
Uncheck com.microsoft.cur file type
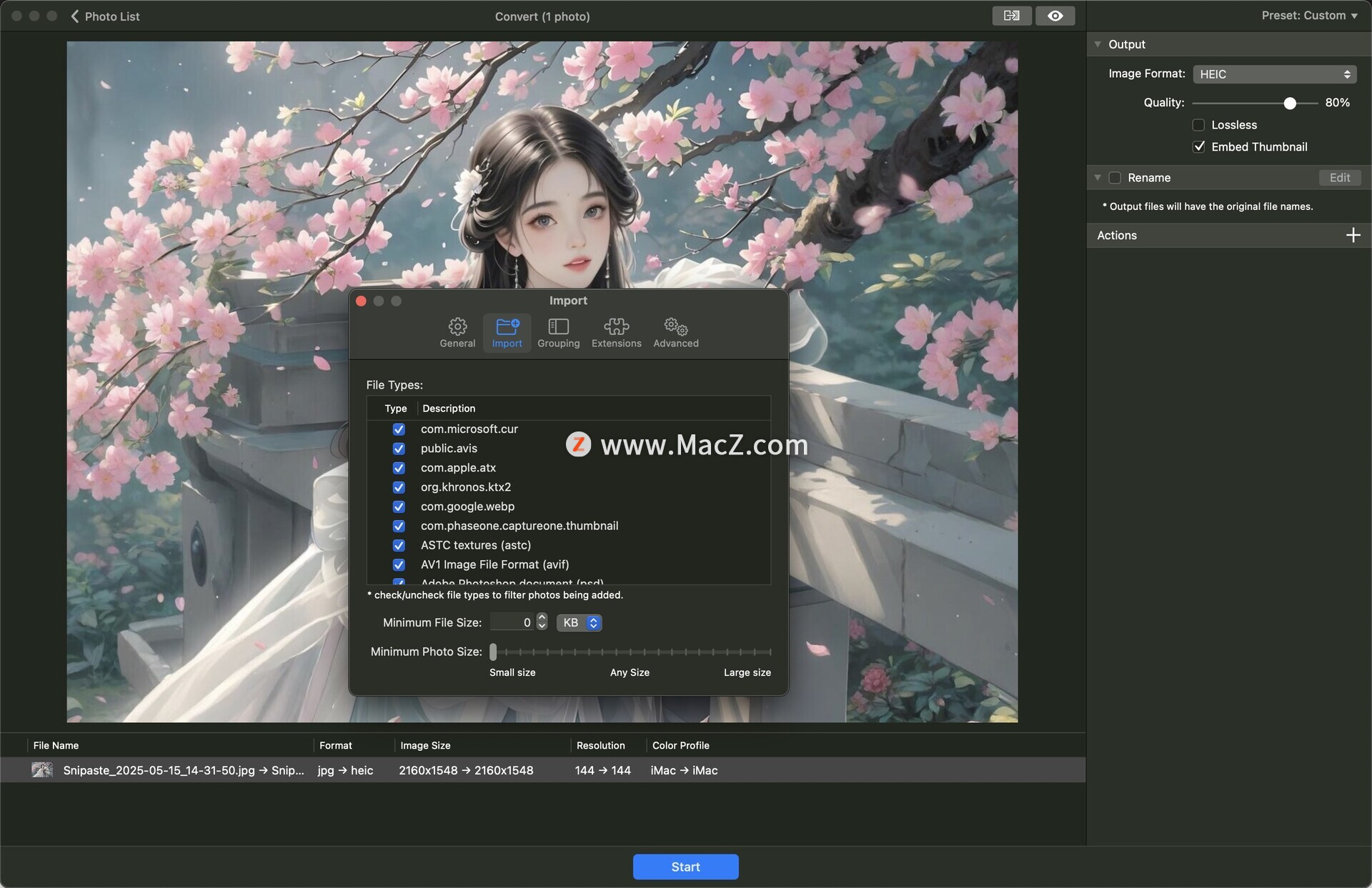[399, 429]
